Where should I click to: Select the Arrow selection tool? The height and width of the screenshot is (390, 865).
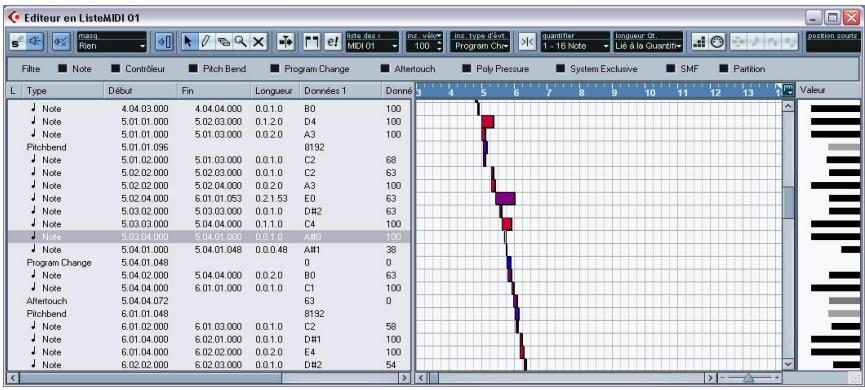point(189,42)
